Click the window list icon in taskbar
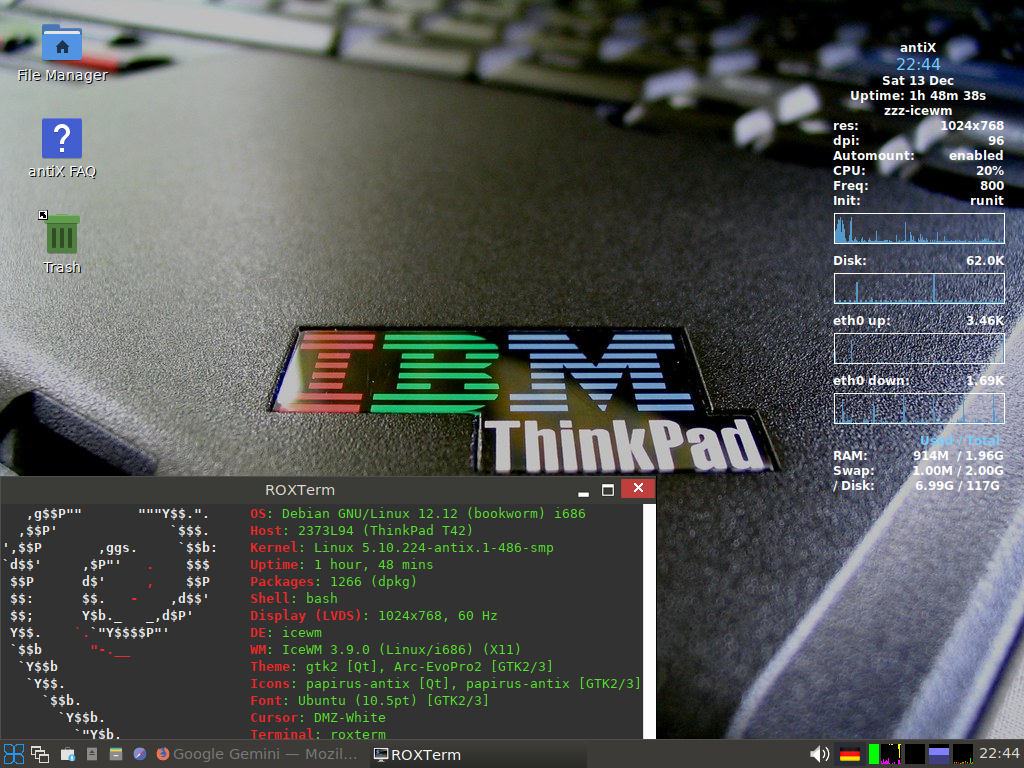Viewport: 1024px width, 768px height. [x=40, y=754]
